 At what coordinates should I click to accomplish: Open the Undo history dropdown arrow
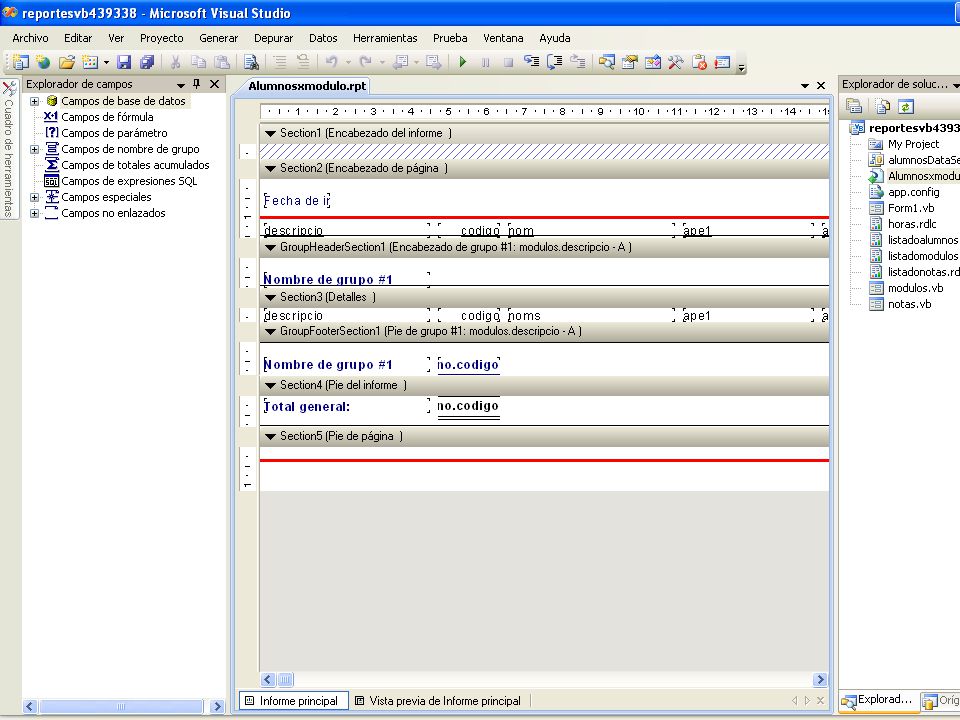(x=348, y=62)
